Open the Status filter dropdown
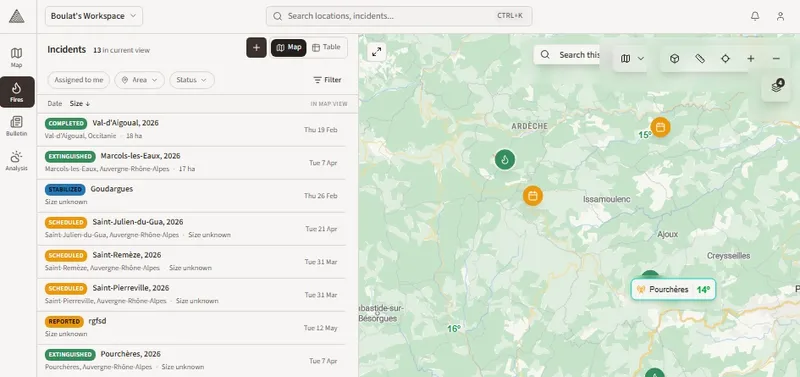The image size is (800, 377). coord(192,80)
